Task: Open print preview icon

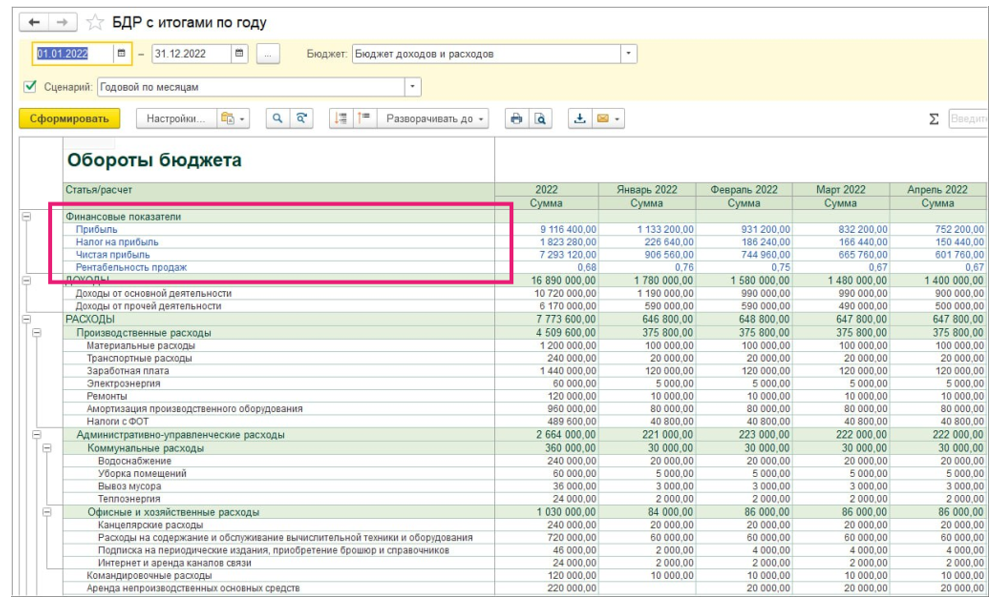Action: [540, 119]
